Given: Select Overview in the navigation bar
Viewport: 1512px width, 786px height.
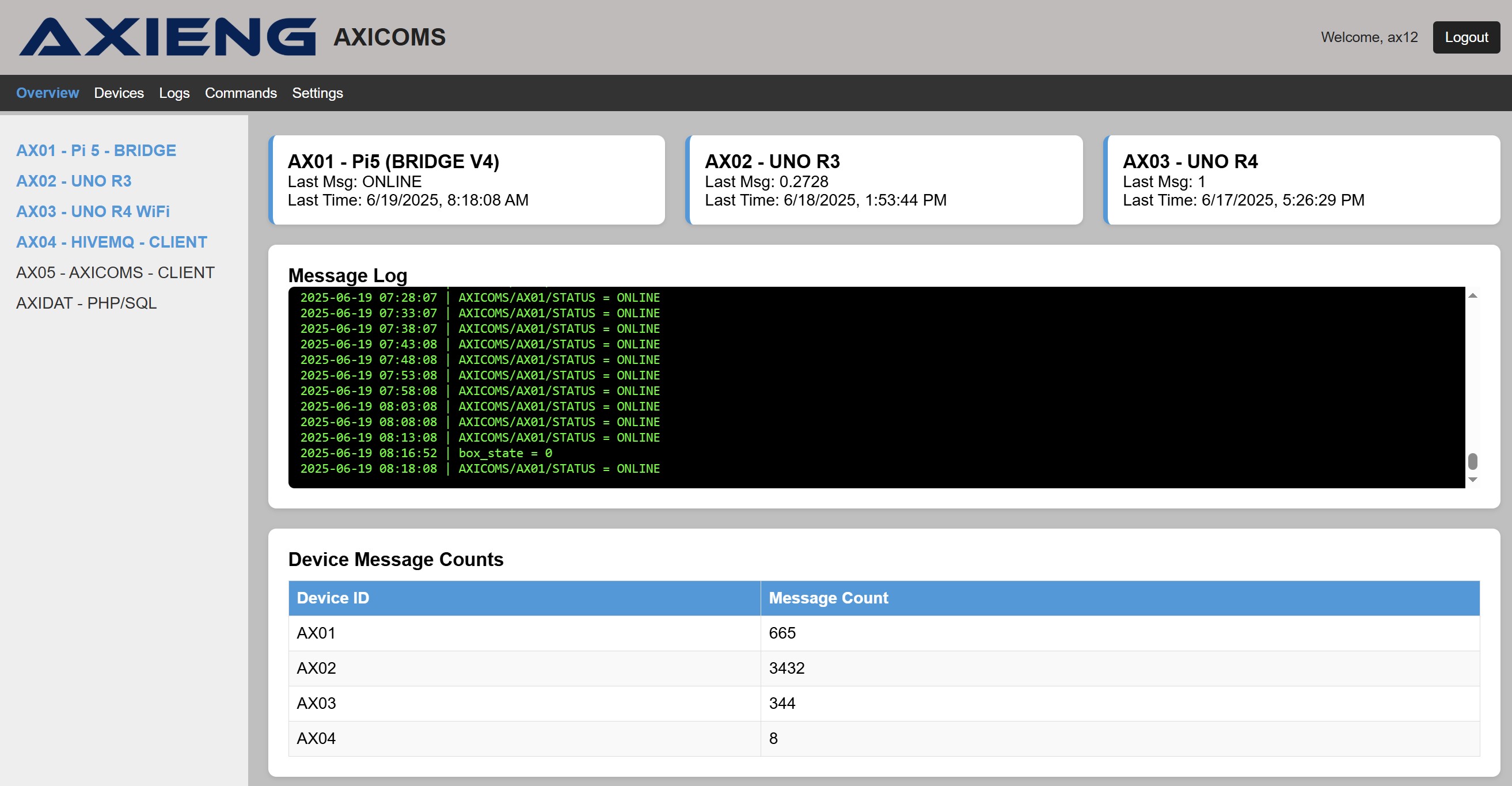Looking at the screenshot, I should (47, 93).
